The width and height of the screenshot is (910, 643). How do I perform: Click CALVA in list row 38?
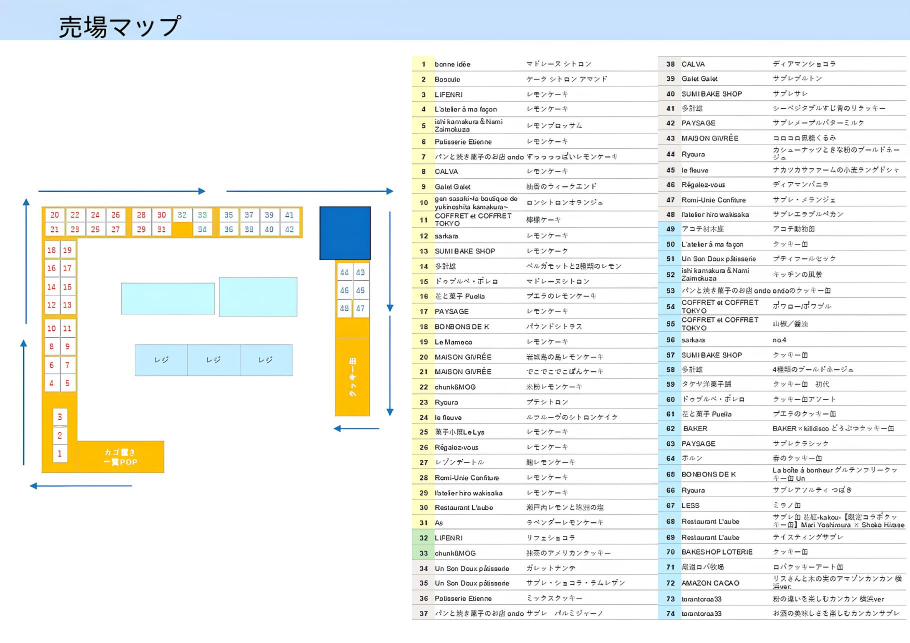coord(693,64)
